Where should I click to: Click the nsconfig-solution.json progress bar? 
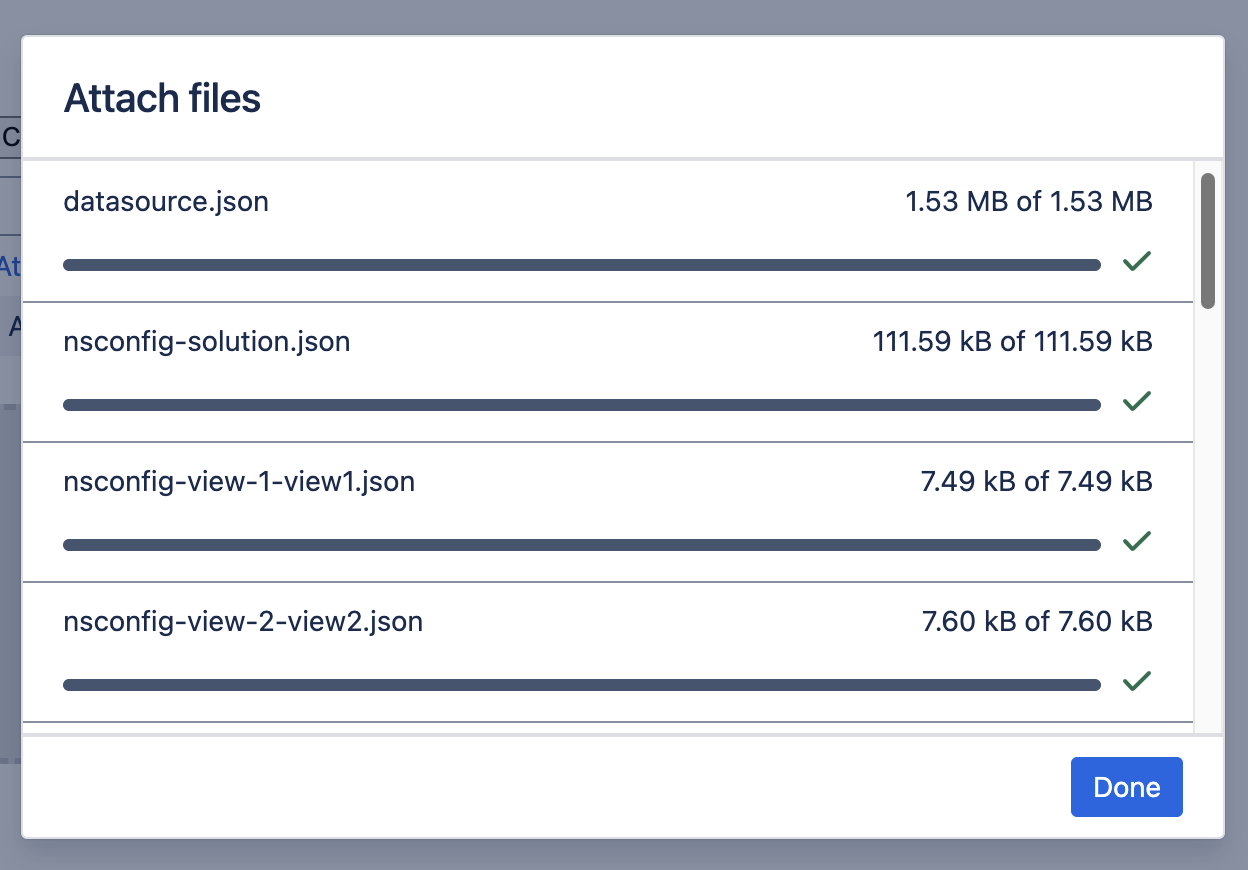(581, 405)
